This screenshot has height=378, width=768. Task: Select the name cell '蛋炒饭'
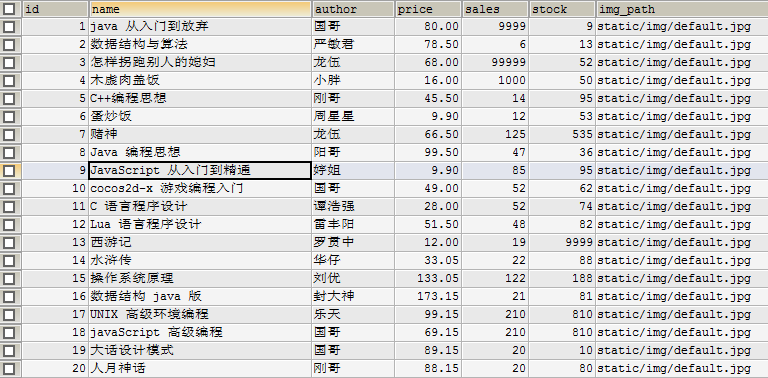[200, 117]
